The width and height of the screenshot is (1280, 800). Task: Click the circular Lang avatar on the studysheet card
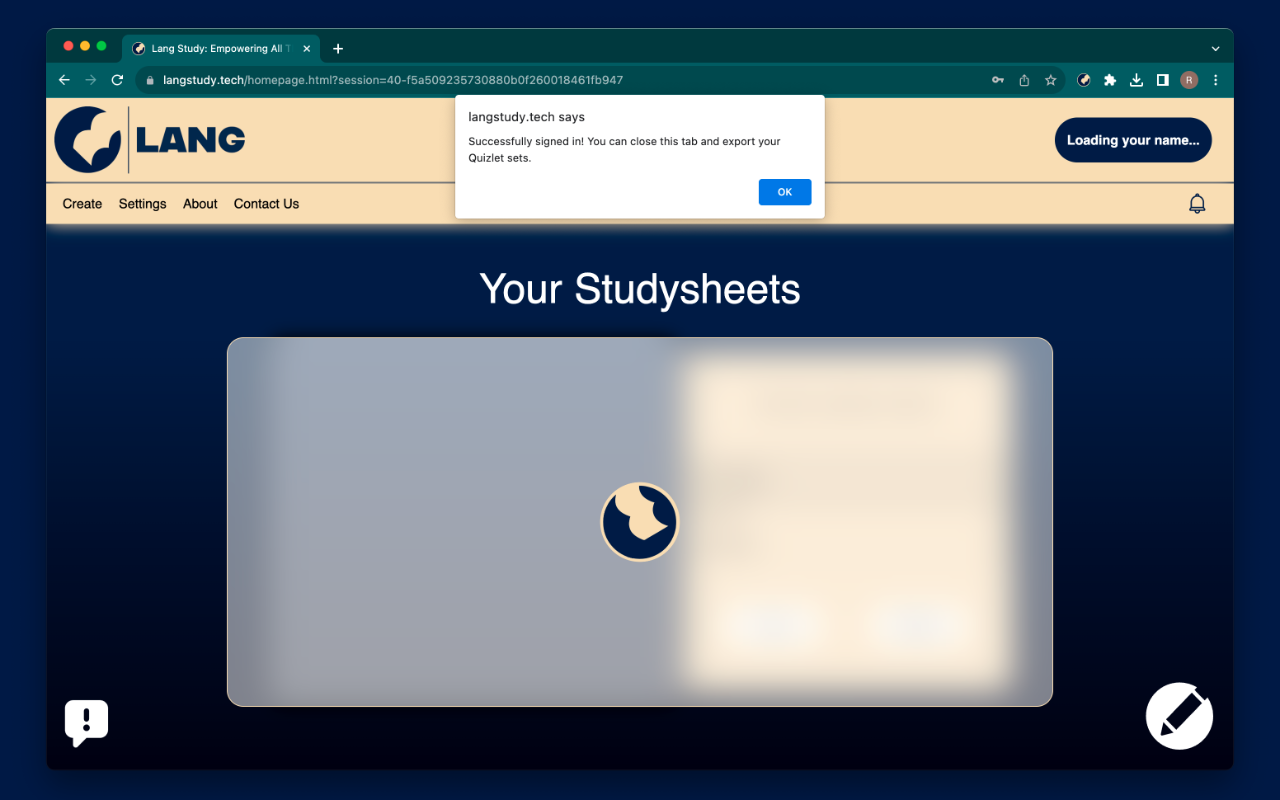coord(640,521)
